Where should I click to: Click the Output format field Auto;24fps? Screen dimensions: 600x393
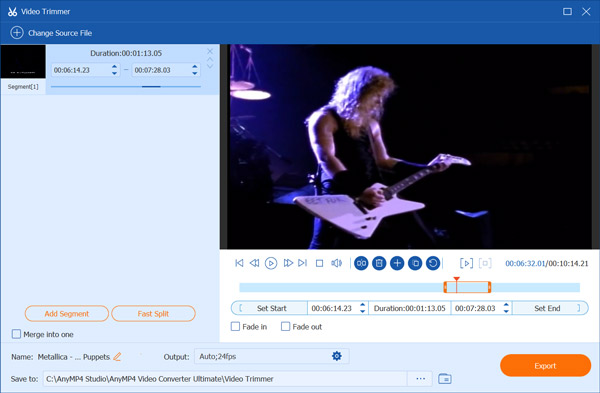[272, 356]
